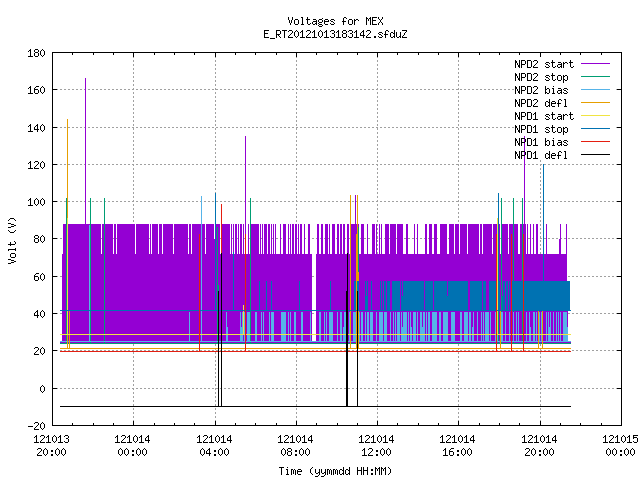Screen dimensions: 640x480
Task: Click the flat black NPD1 defl line at -10 V
Action: click(316, 407)
